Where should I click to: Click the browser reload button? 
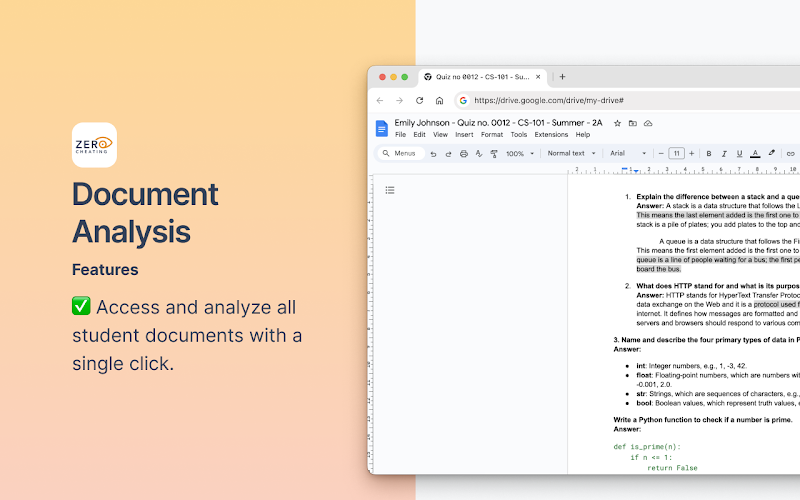pos(419,100)
